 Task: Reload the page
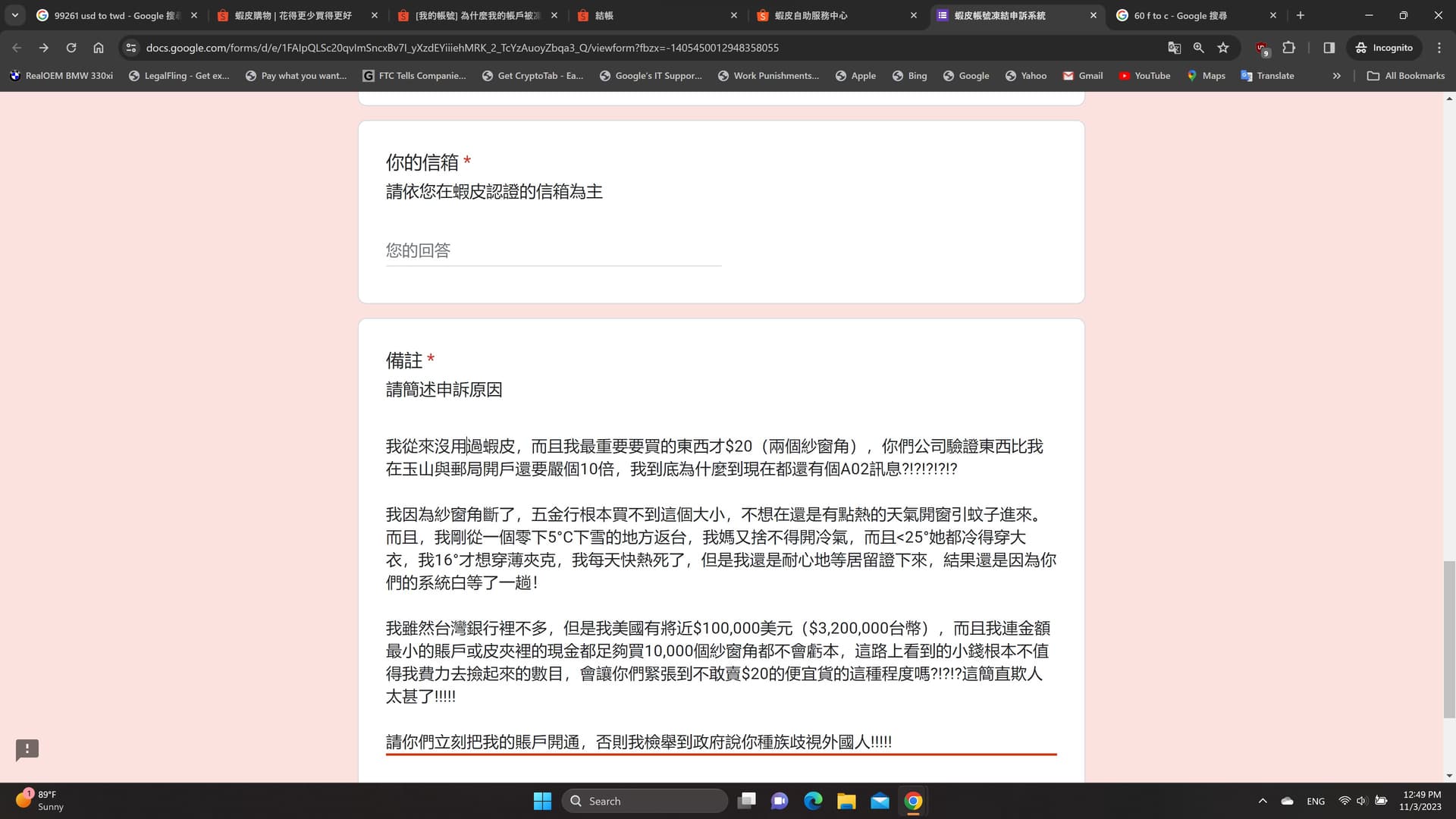(71, 48)
